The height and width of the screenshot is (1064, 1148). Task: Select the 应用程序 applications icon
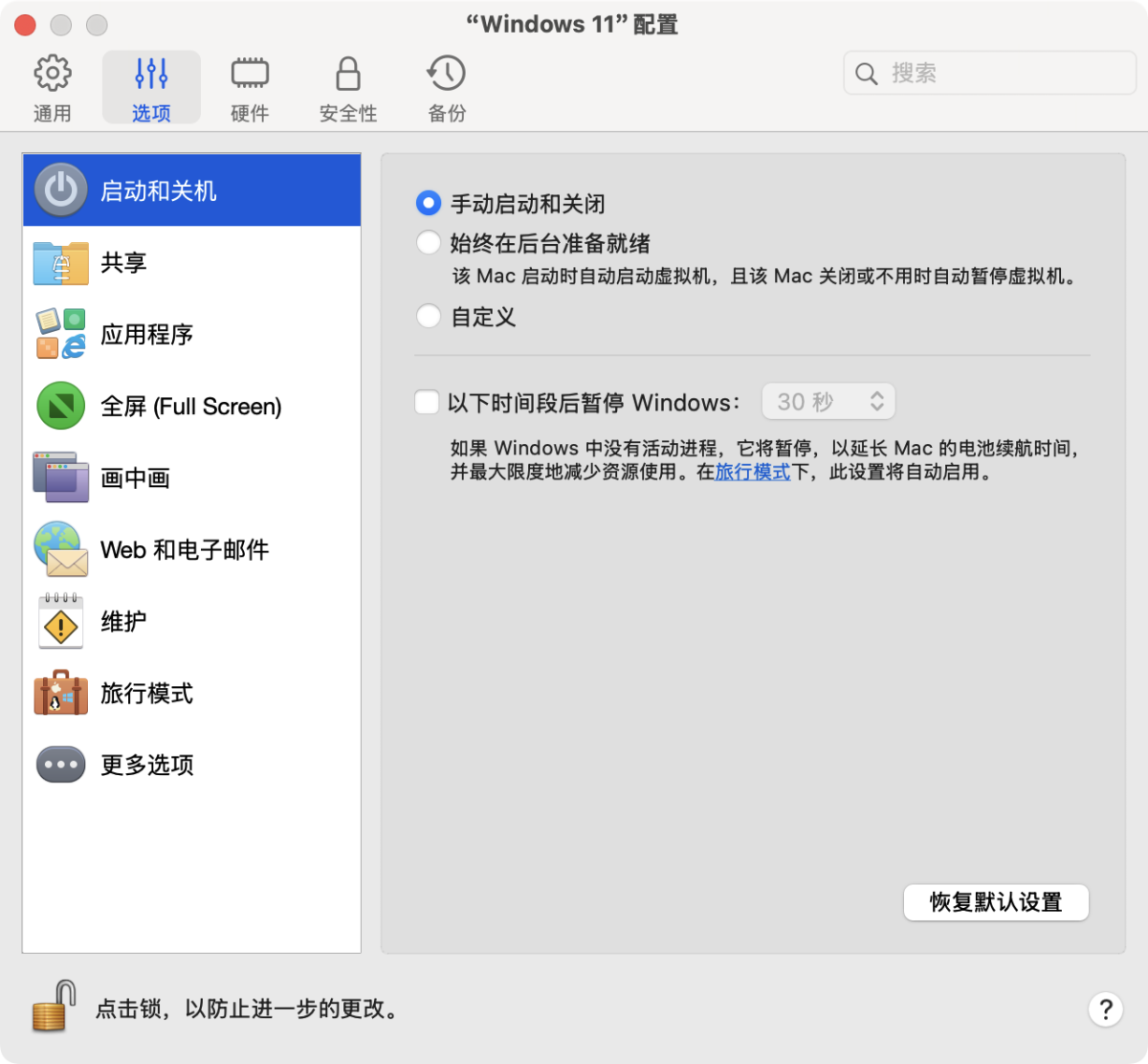tap(60, 335)
